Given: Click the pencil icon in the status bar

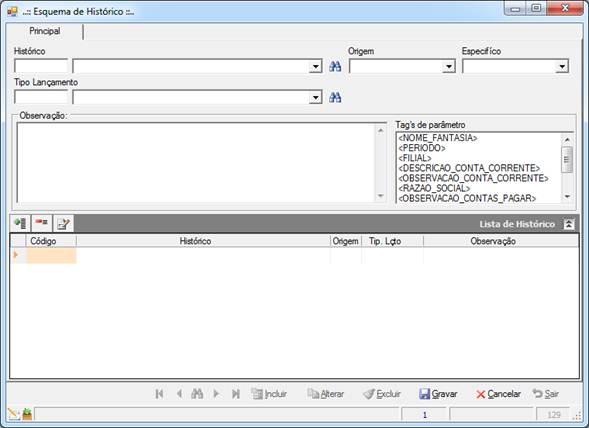Looking at the screenshot, I should 13,414.
